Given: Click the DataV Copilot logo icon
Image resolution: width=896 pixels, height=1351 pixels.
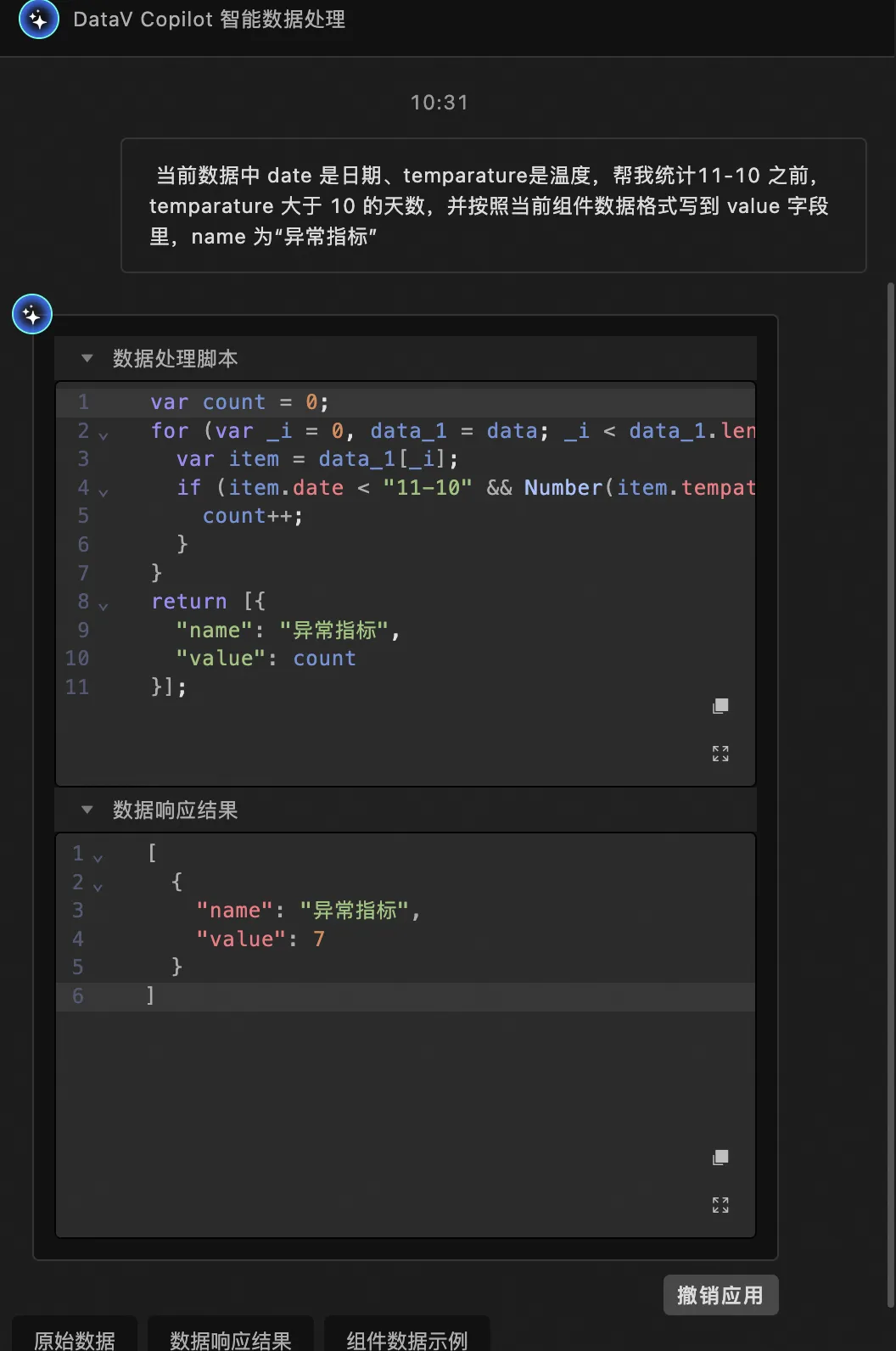Looking at the screenshot, I should pos(38,19).
